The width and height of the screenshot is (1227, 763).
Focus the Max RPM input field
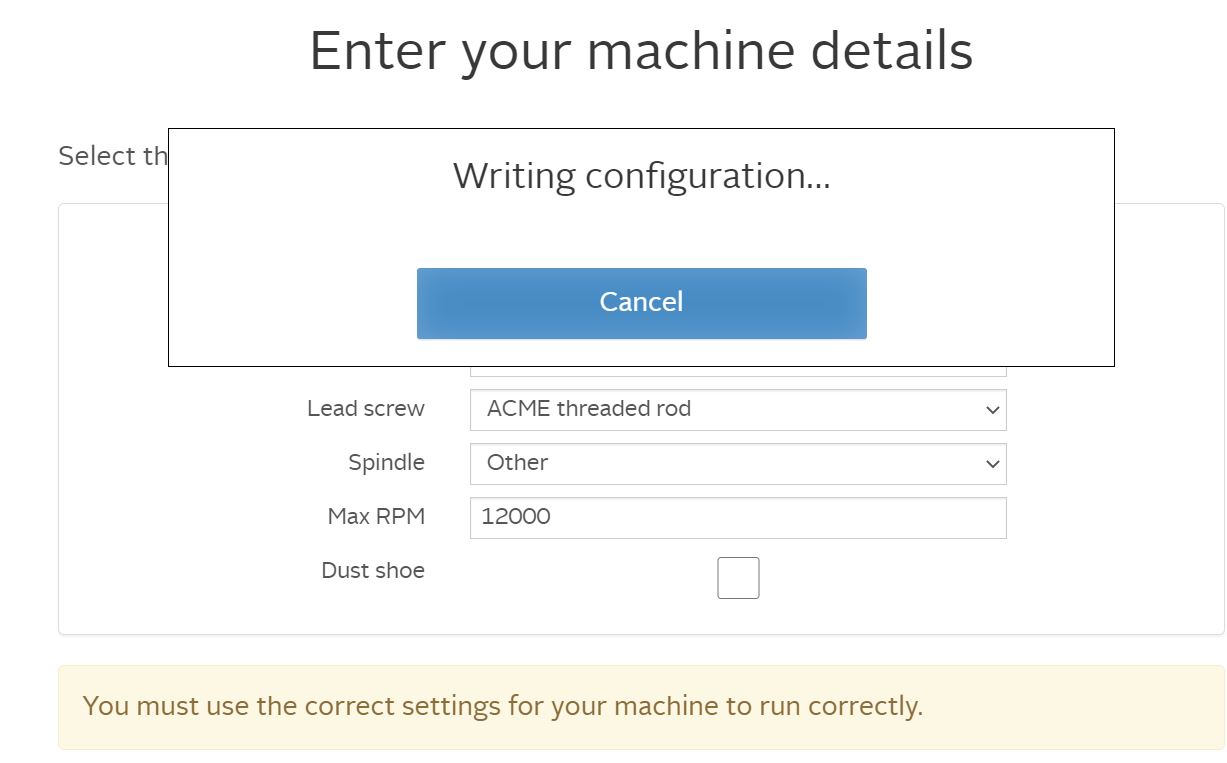[738, 518]
